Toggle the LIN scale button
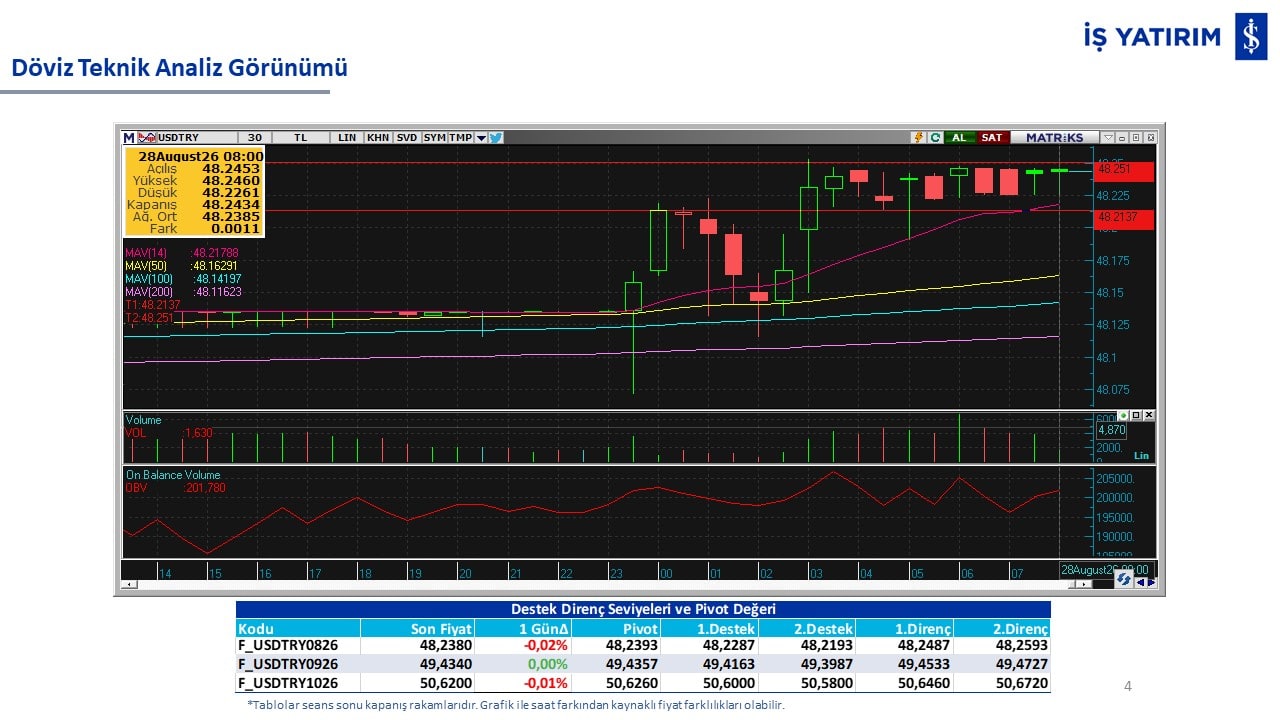This screenshot has width=1280, height=720. pos(347,138)
